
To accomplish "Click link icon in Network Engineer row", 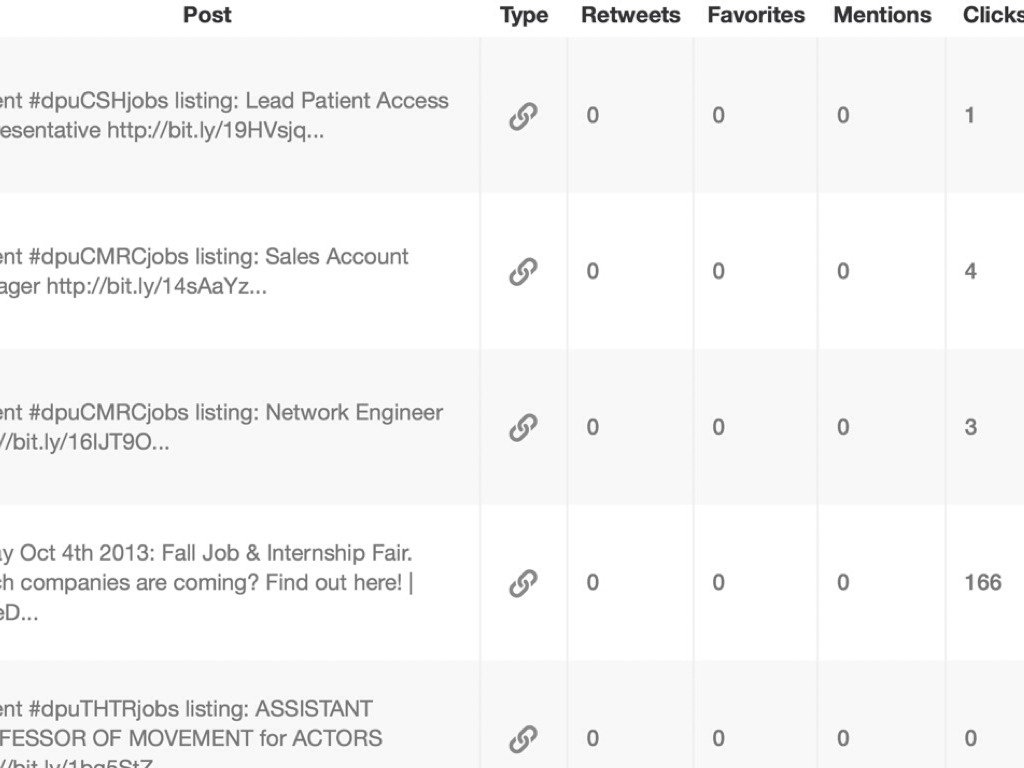I will tap(523, 427).
